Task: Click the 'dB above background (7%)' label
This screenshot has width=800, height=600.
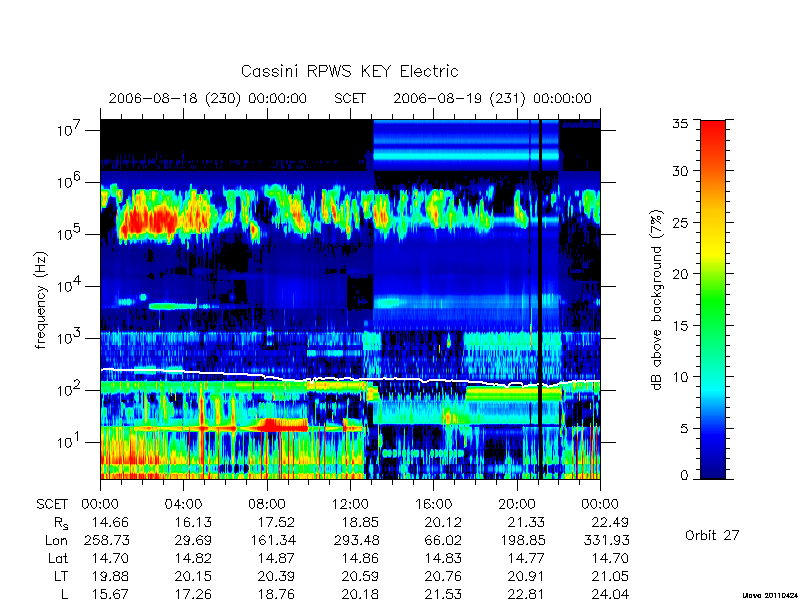Action: [656, 300]
